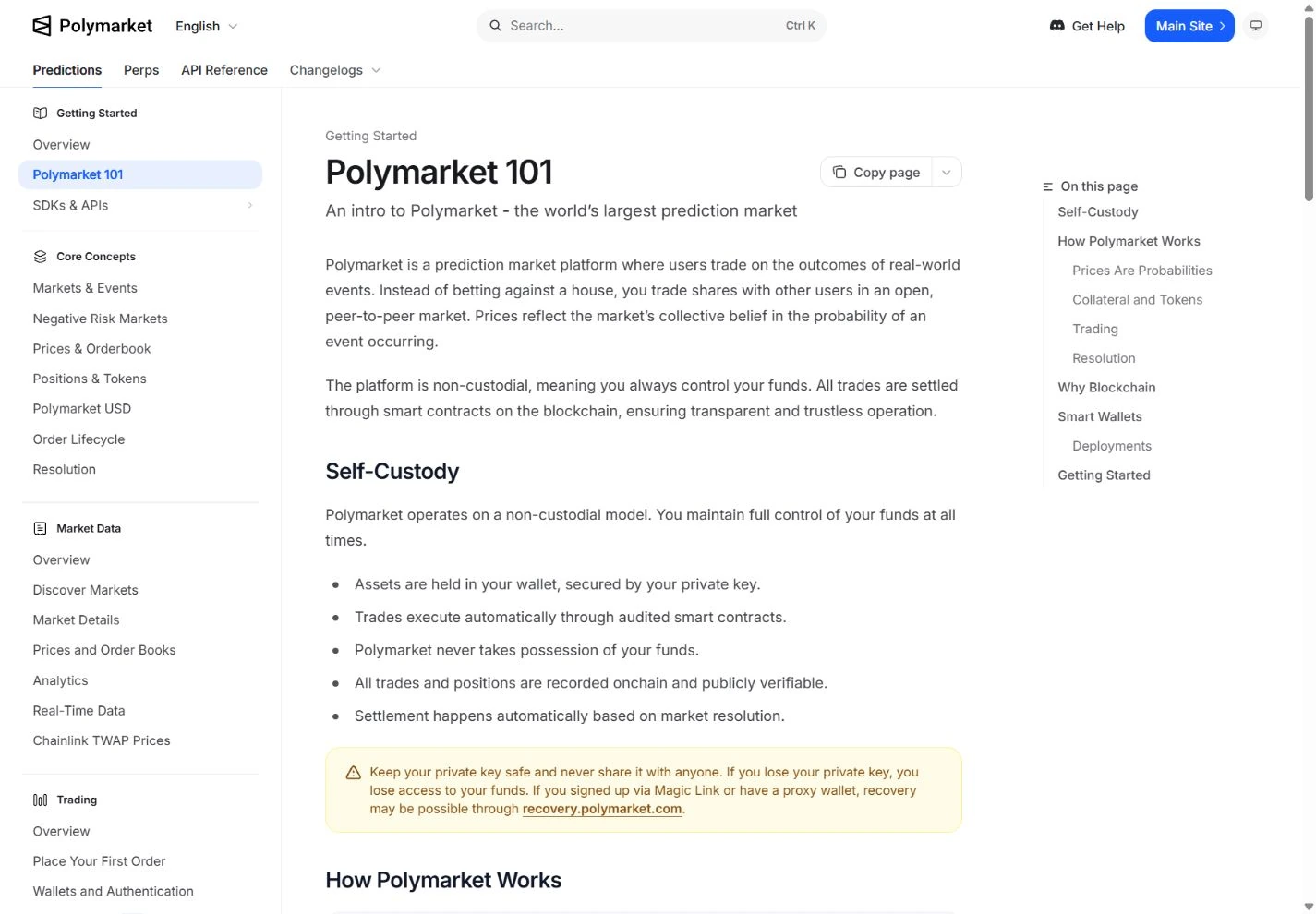
Task: Click the Main Site button
Action: (x=1189, y=26)
